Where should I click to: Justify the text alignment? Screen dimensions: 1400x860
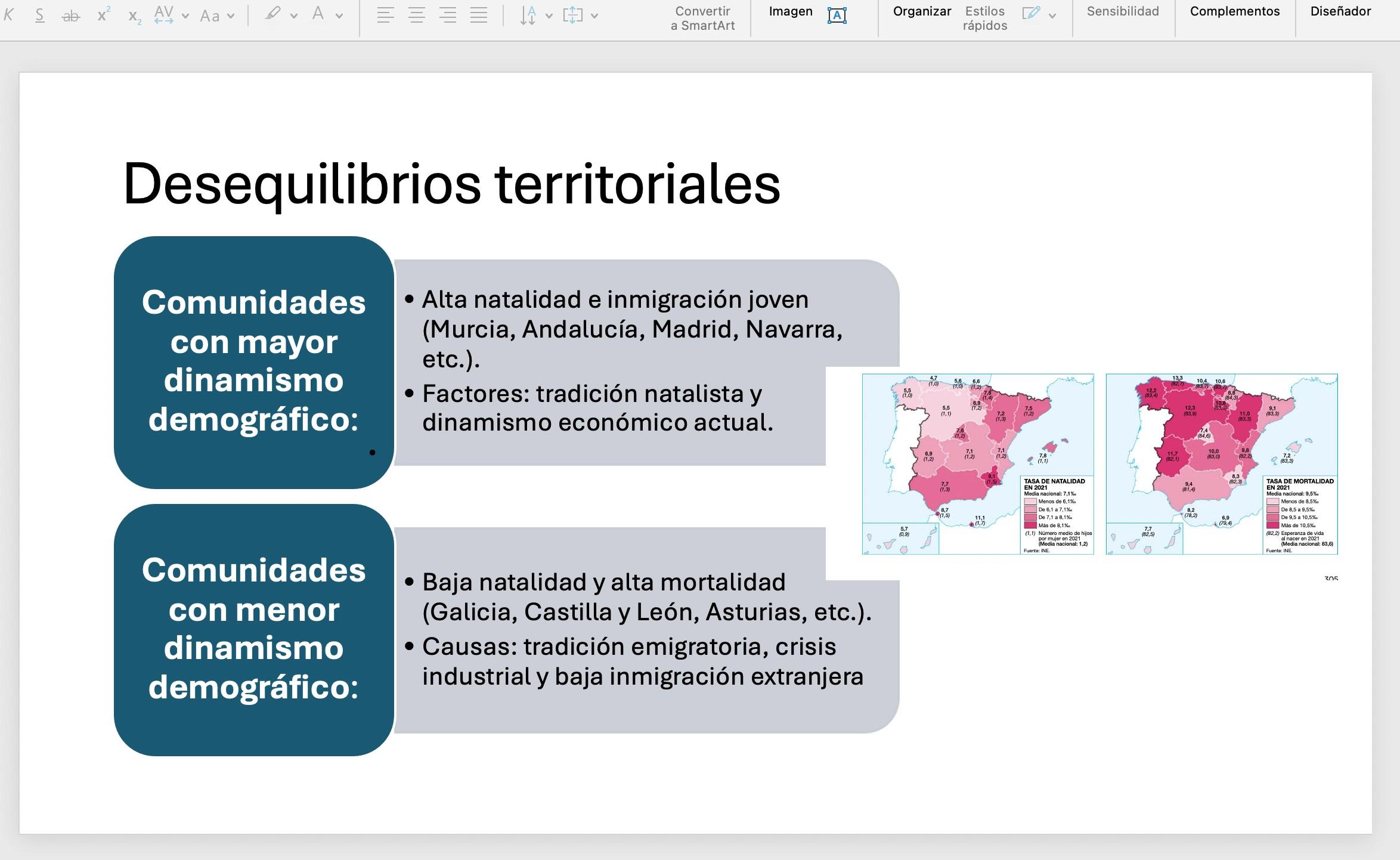479,16
